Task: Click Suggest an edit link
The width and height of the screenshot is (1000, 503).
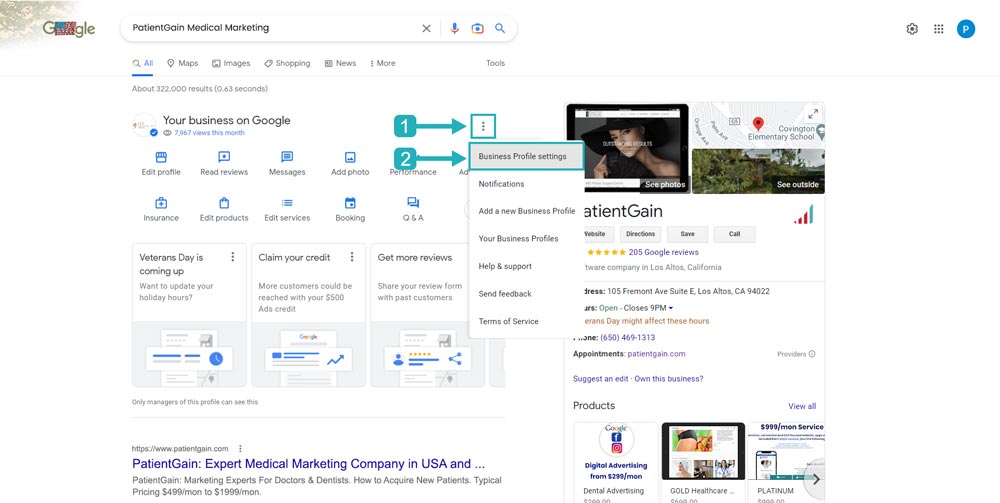Action: click(601, 379)
